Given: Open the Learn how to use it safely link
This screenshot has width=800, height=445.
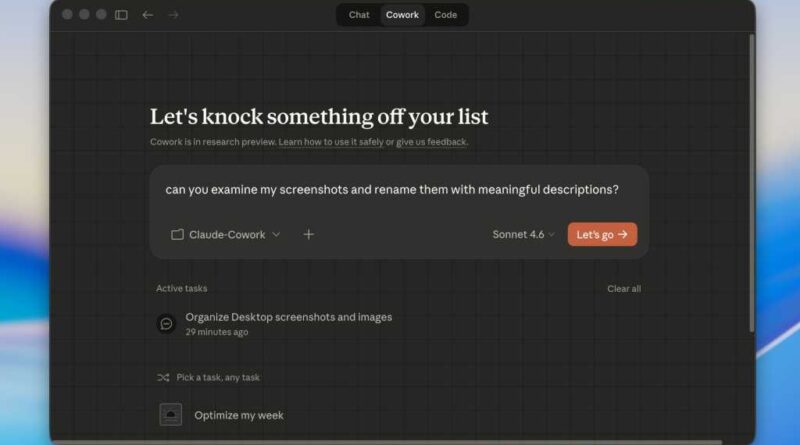Looking at the screenshot, I should point(335,142).
